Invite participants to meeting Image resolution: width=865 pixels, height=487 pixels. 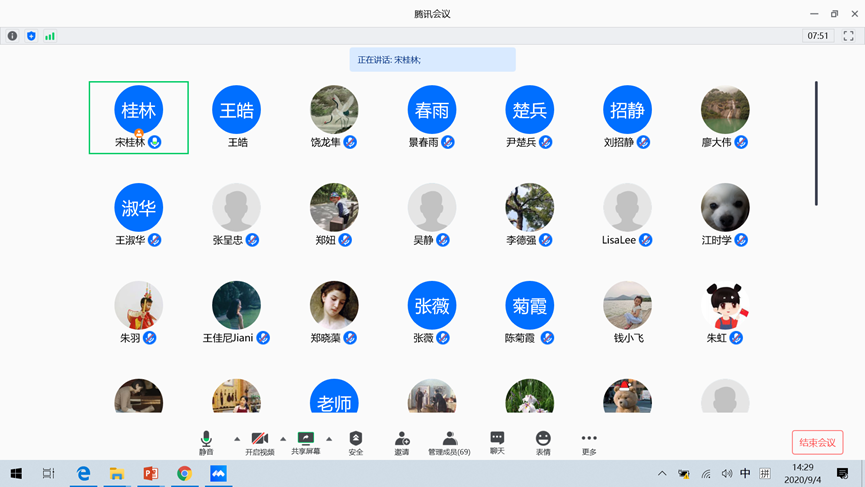coord(402,442)
